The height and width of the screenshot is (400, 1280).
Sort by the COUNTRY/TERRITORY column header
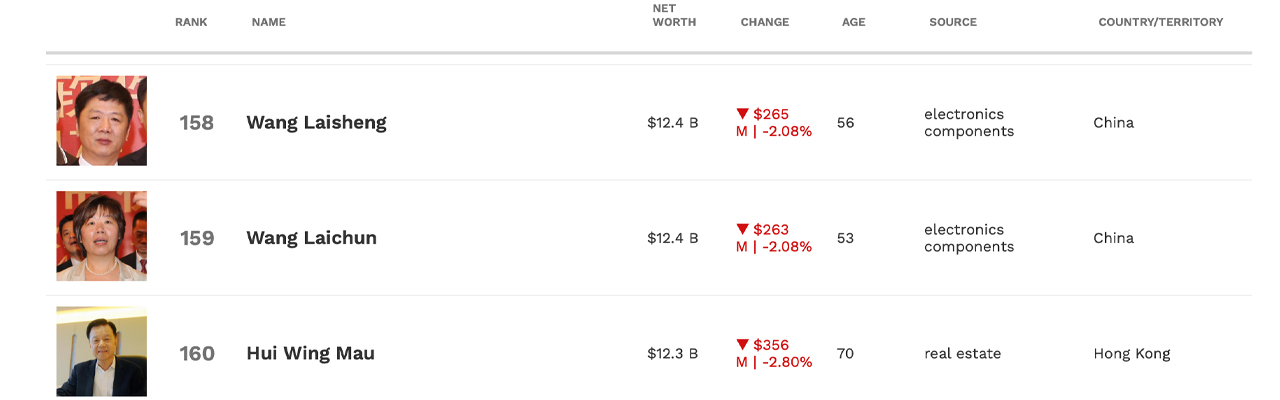pyautogui.click(x=1160, y=22)
